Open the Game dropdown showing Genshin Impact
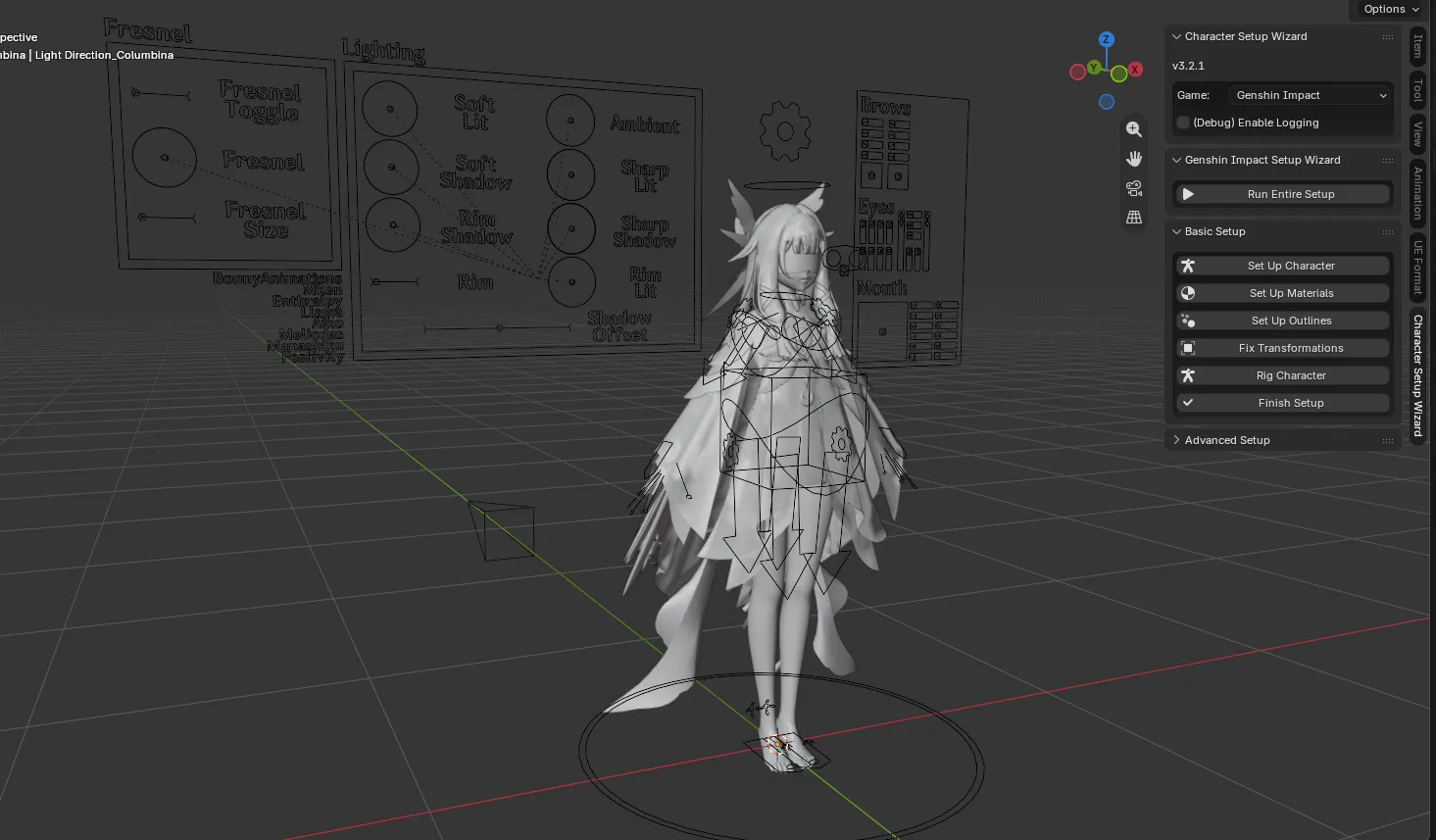 tap(1311, 95)
